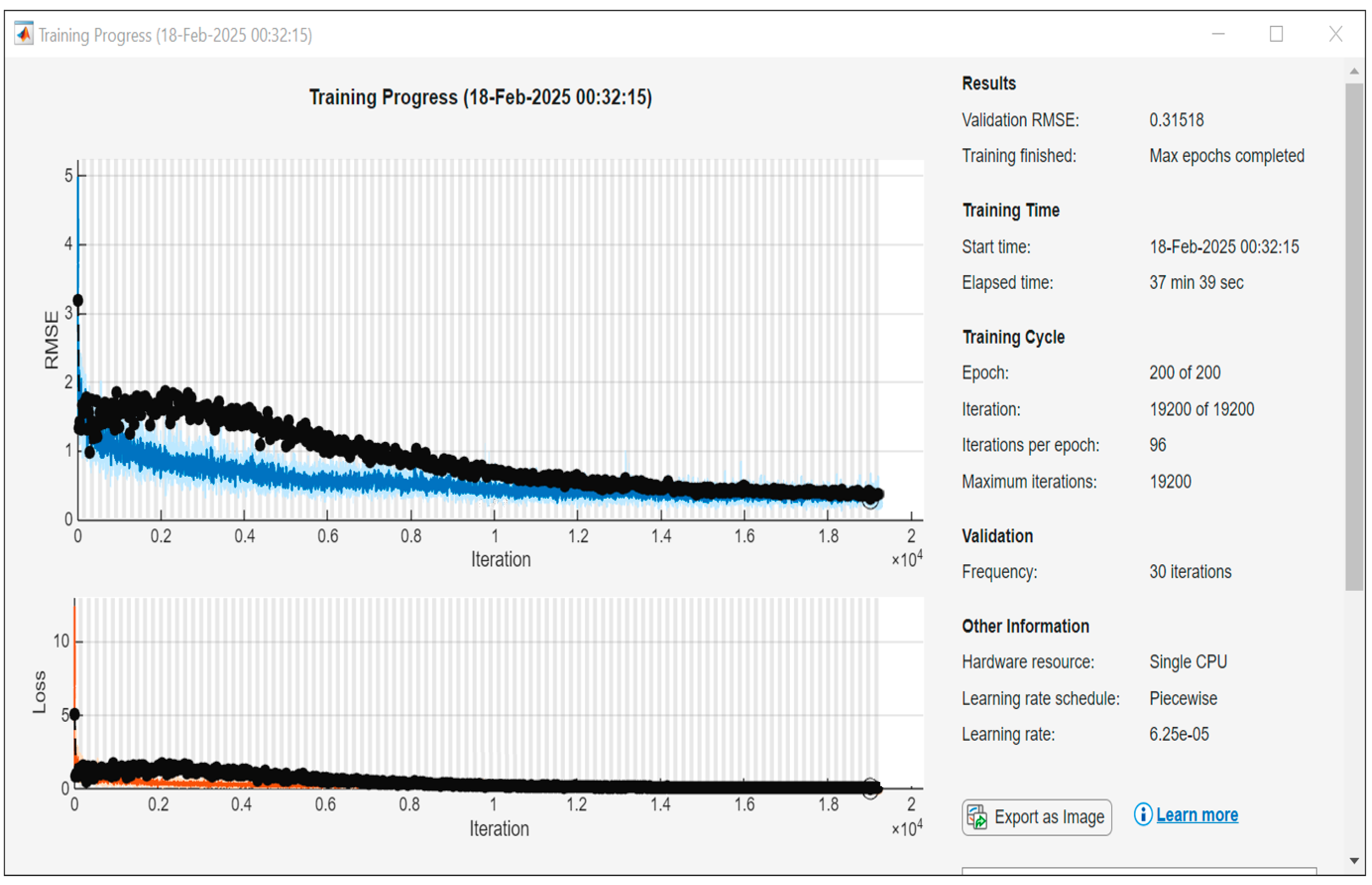Click the Start time value '18-Feb-2025 00:32:15'
This screenshot has width=1372, height=885.
1224,247
